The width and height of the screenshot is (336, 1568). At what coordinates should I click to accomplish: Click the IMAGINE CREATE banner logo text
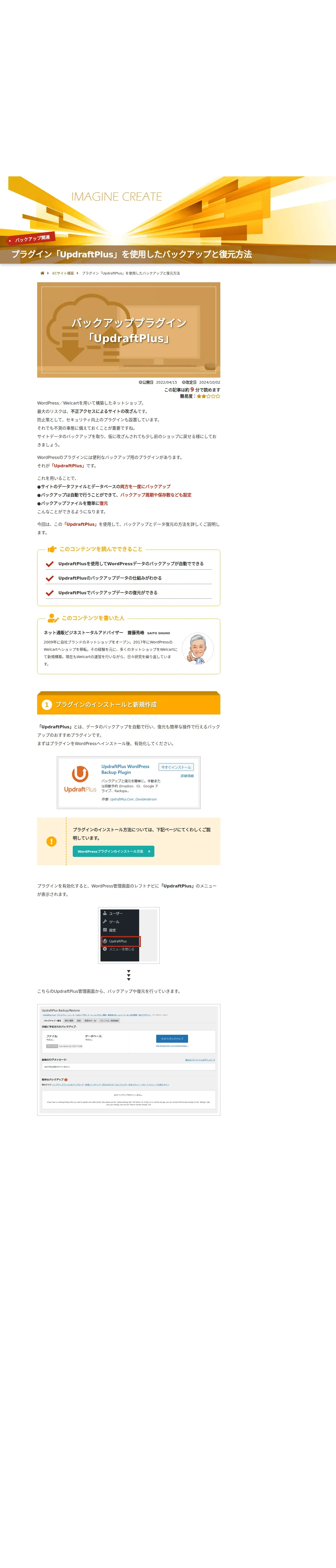point(116,197)
